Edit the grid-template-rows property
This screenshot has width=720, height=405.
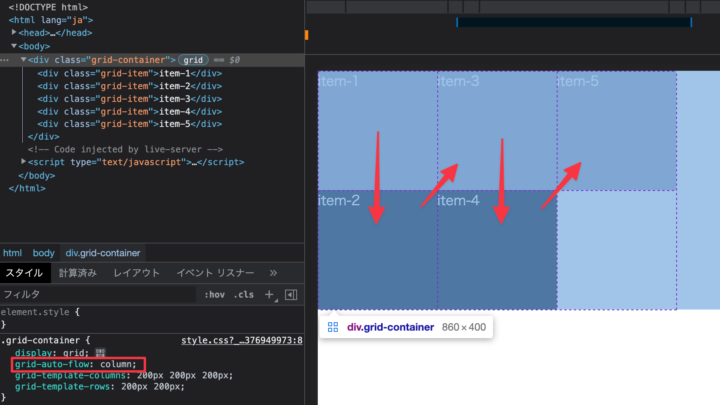[x=100, y=387]
